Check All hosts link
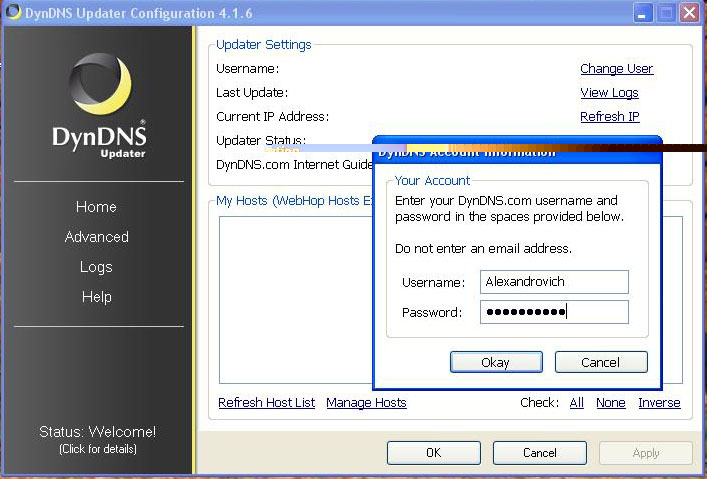707x479 pixels. [577, 402]
